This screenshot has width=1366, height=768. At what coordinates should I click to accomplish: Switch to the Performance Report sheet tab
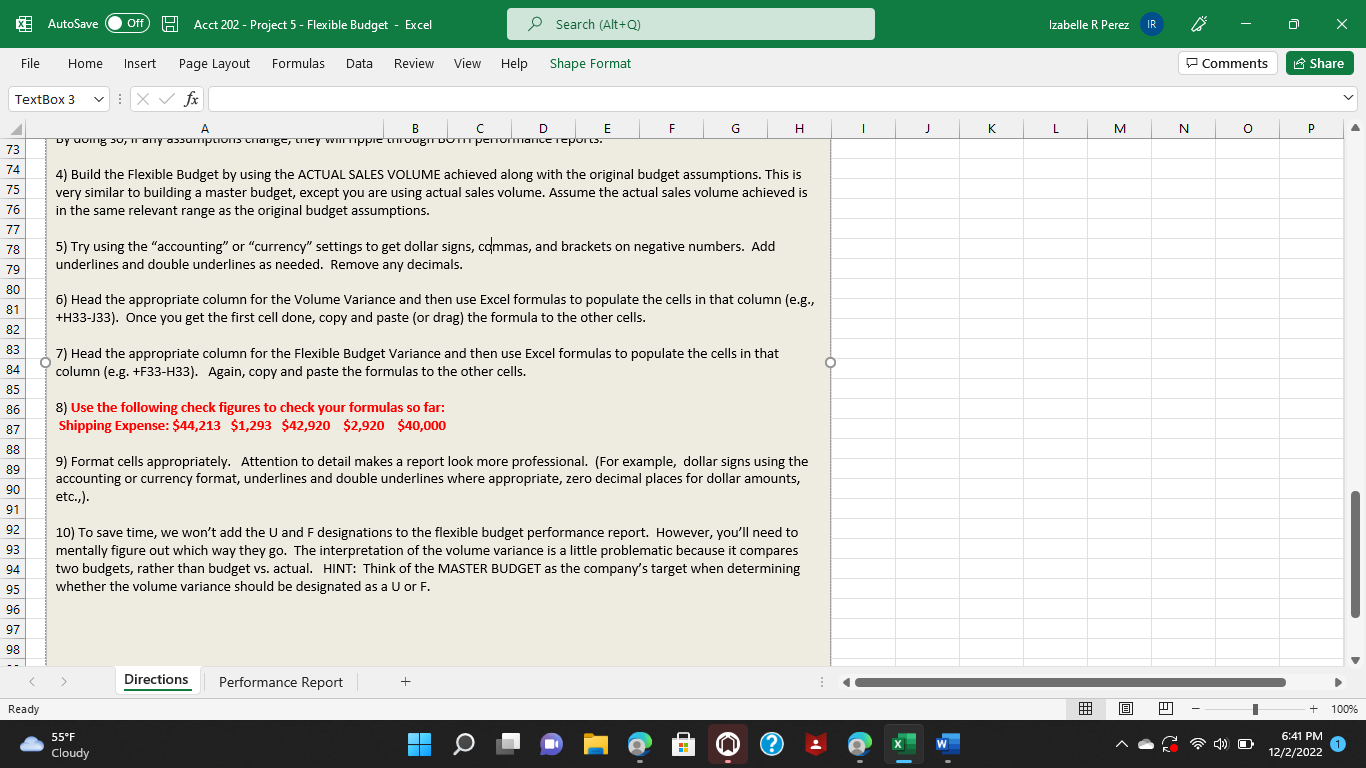[x=280, y=682]
